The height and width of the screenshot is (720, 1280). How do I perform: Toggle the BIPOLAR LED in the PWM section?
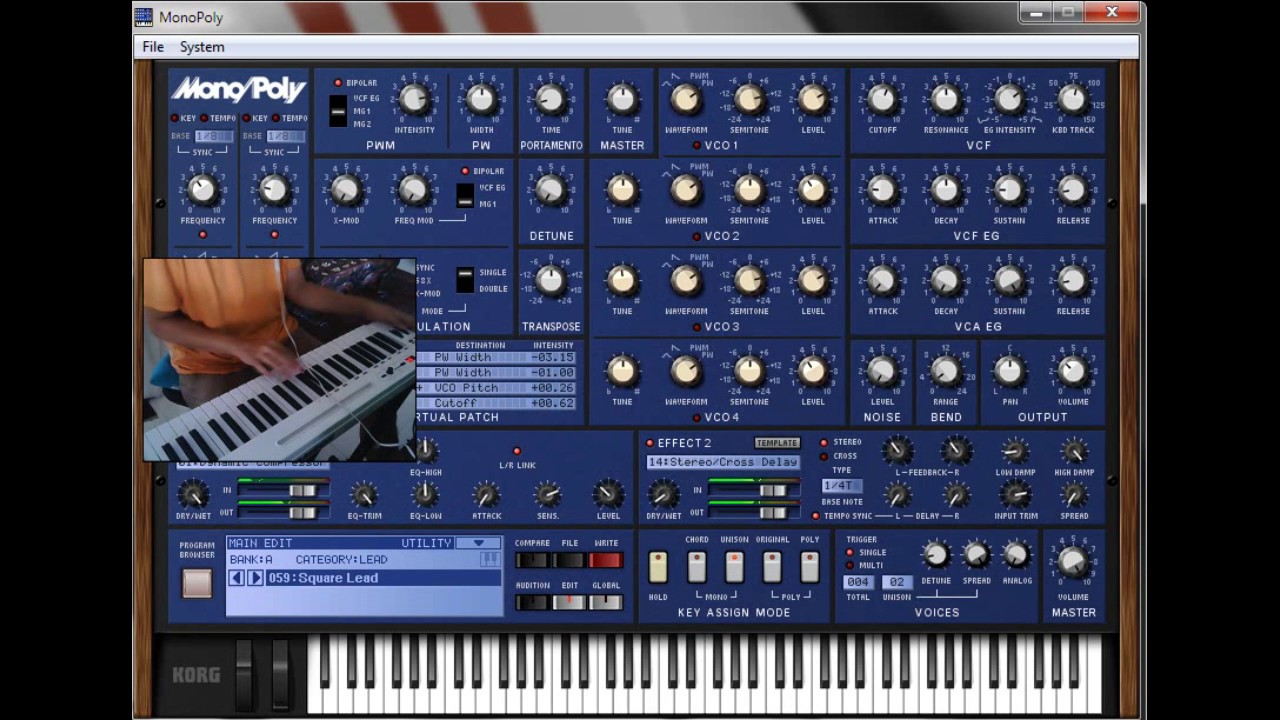(x=338, y=83)
